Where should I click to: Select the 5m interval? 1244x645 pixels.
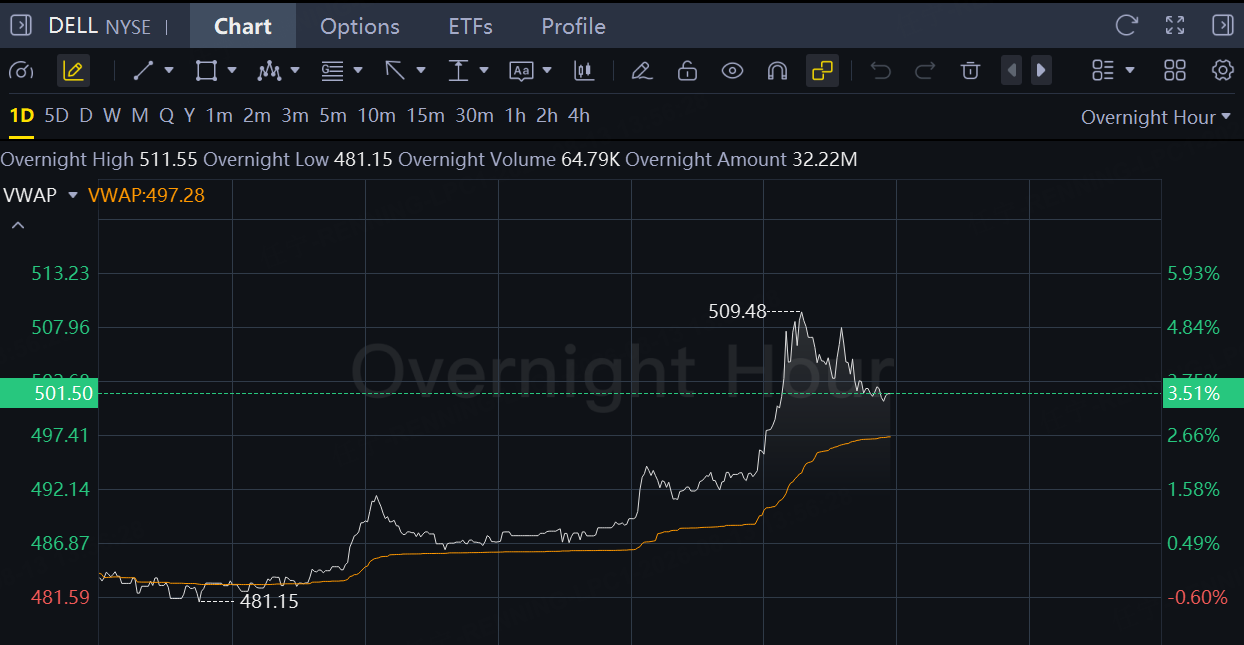pos(333,116)
